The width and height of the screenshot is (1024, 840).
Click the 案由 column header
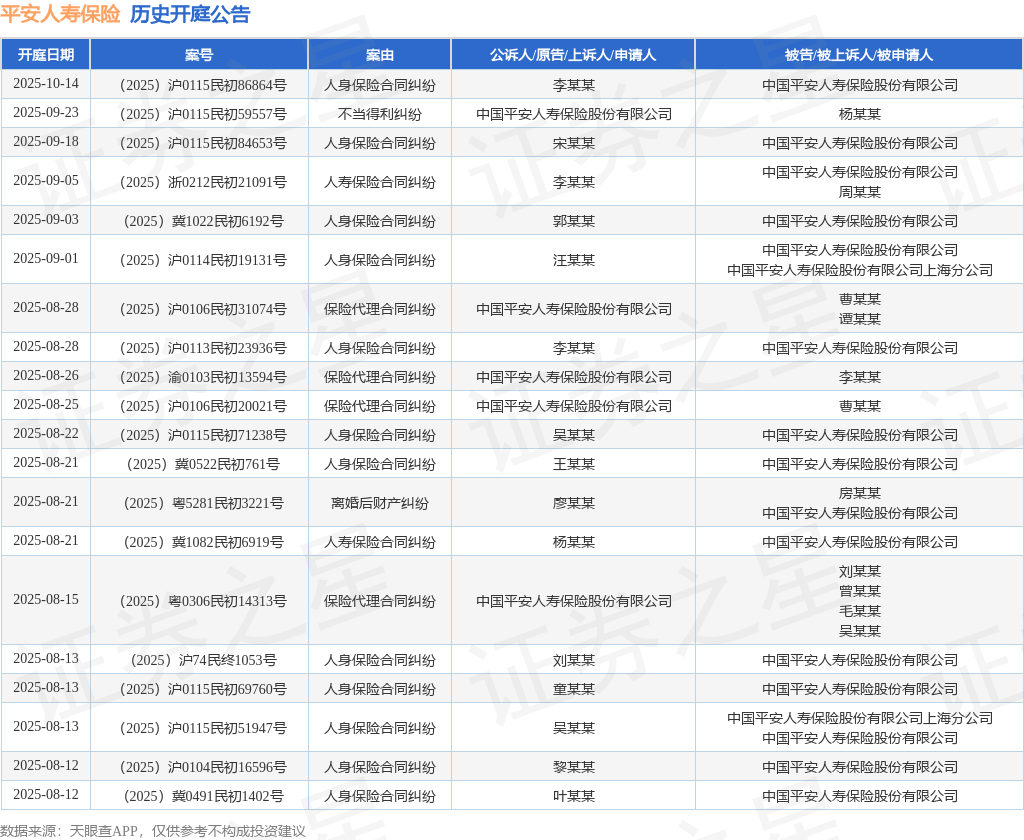pos(379,55)
